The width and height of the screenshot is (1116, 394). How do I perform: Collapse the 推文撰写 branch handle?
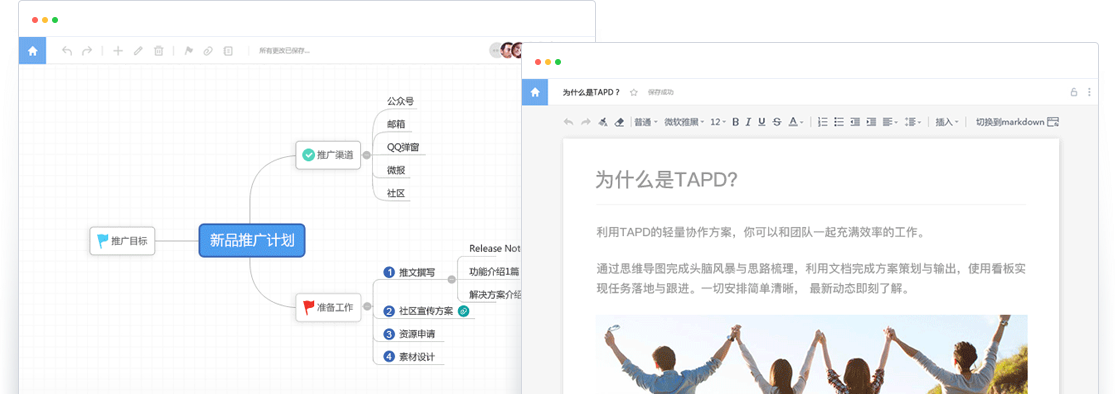point(451,279)
